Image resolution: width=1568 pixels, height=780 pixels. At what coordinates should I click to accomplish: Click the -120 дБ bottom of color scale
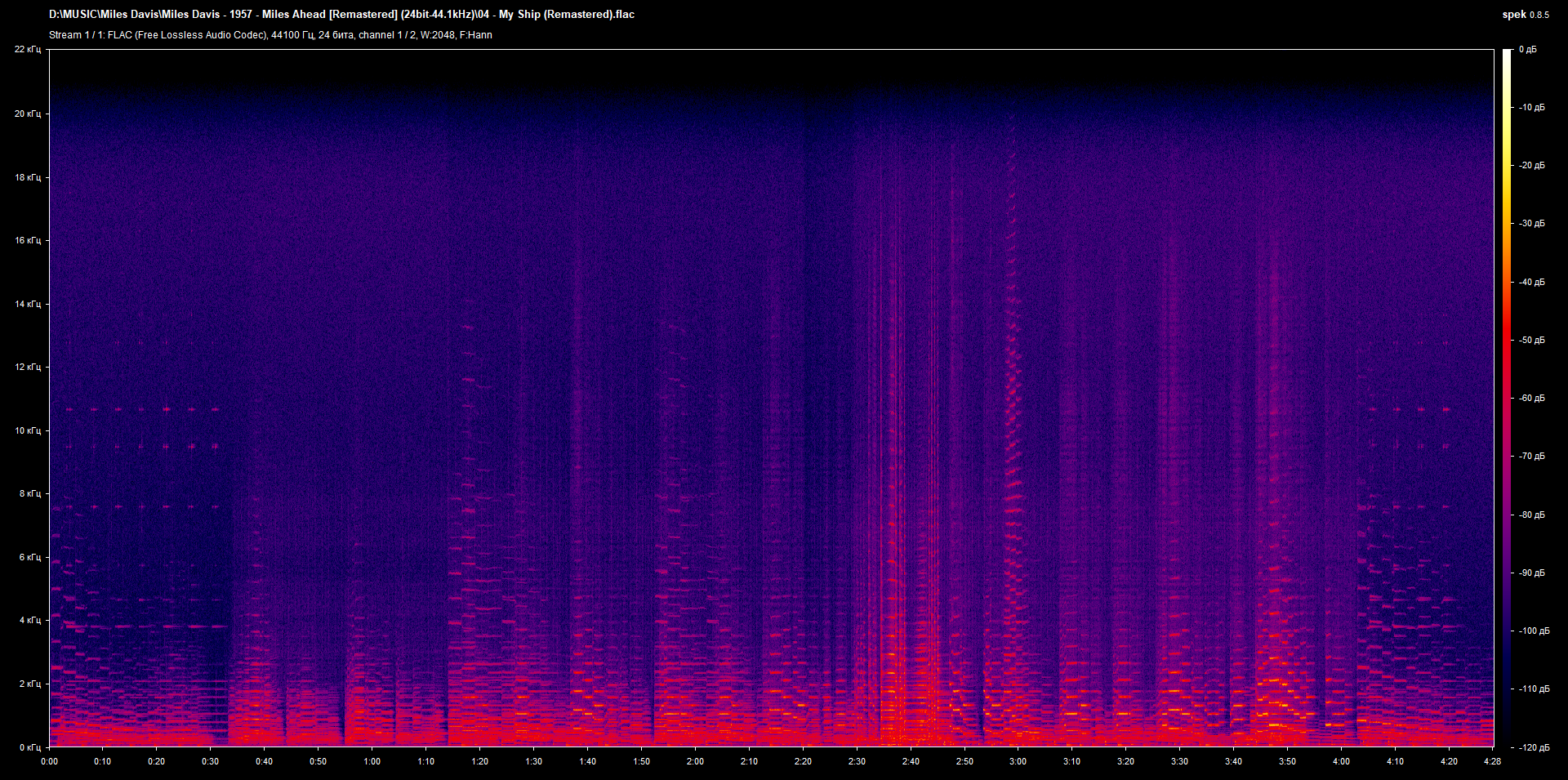[1533, 747]
